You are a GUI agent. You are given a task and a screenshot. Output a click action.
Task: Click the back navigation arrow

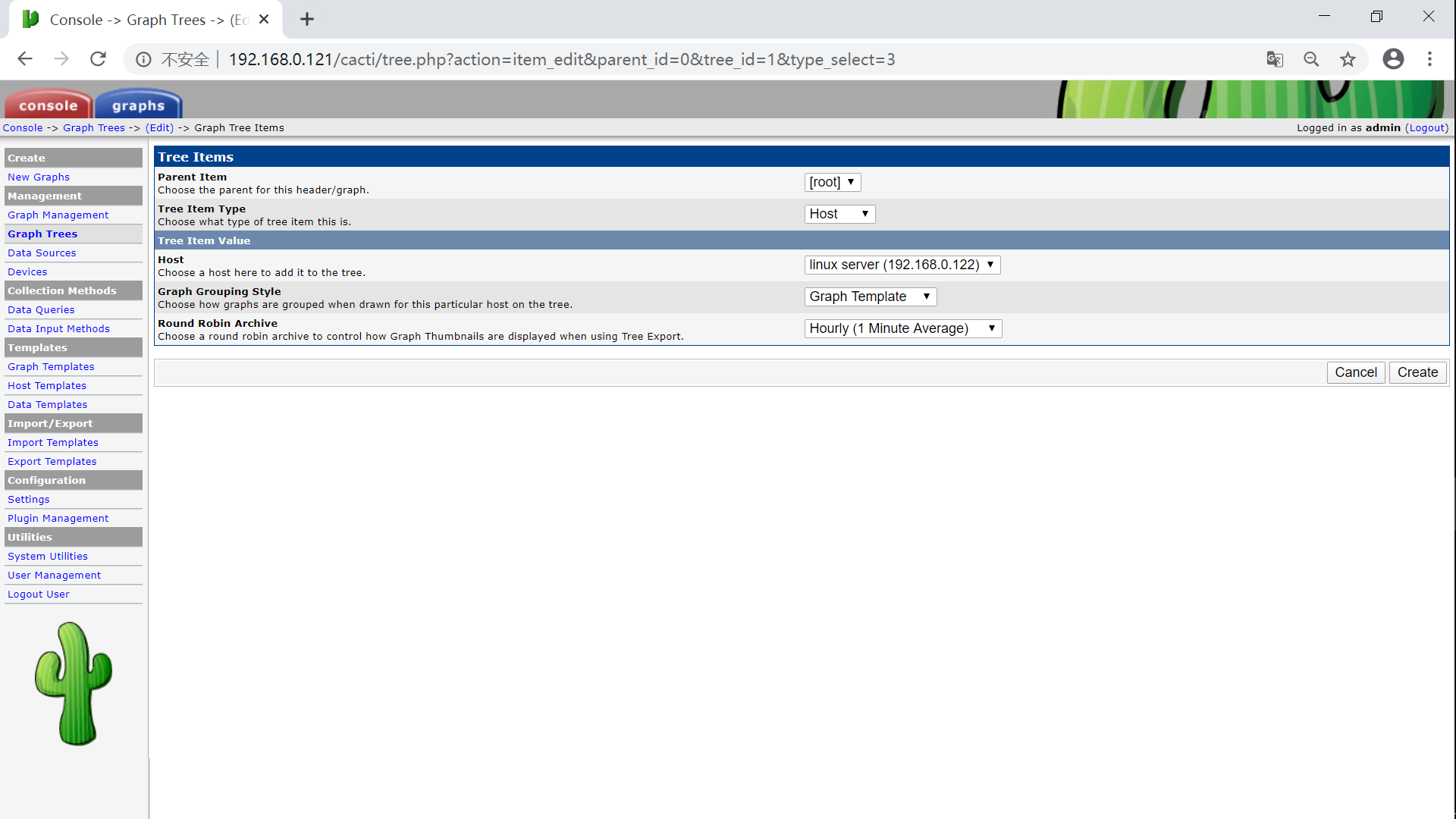[x=25, y=59]
